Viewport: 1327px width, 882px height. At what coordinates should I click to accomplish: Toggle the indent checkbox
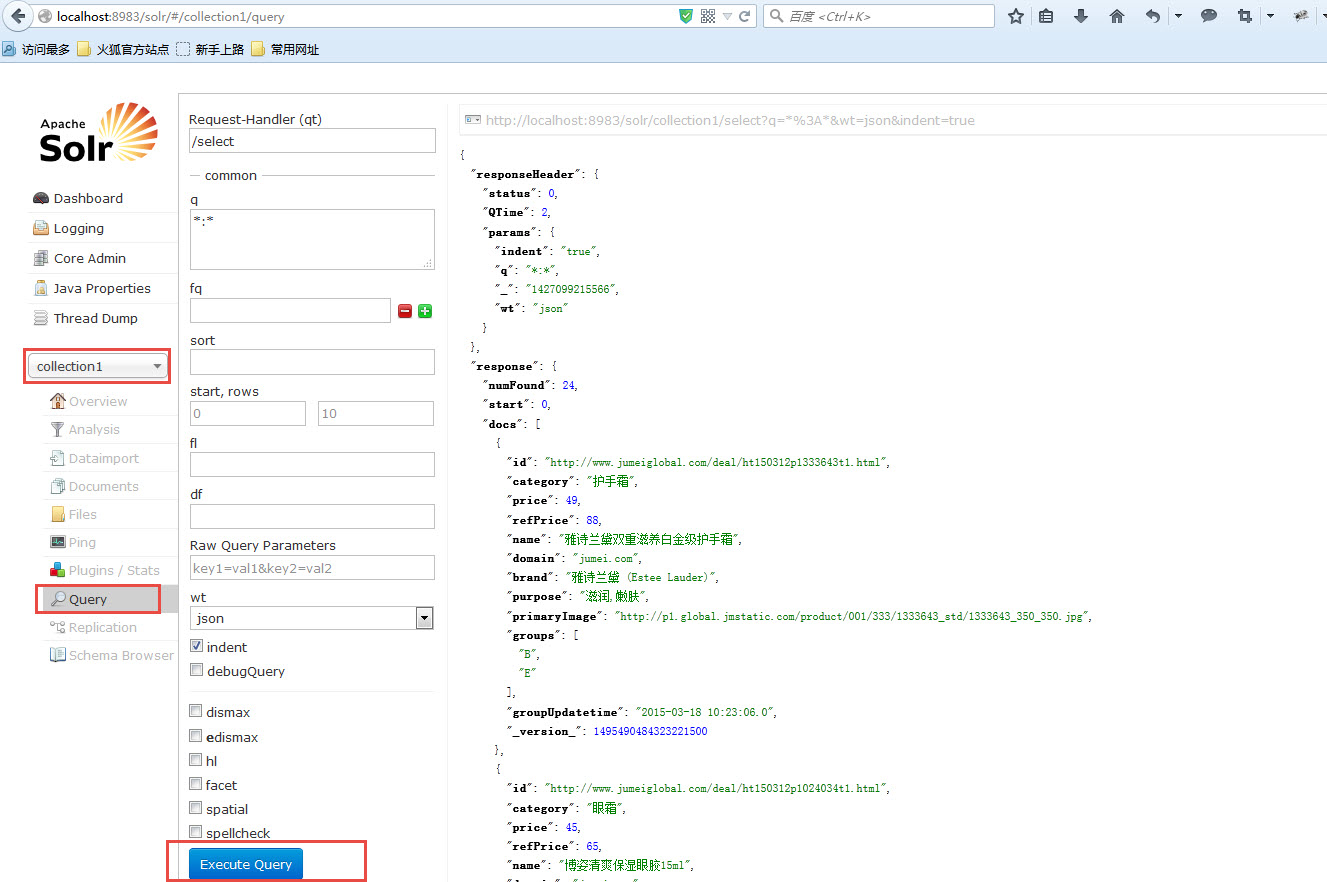point(196,647)
